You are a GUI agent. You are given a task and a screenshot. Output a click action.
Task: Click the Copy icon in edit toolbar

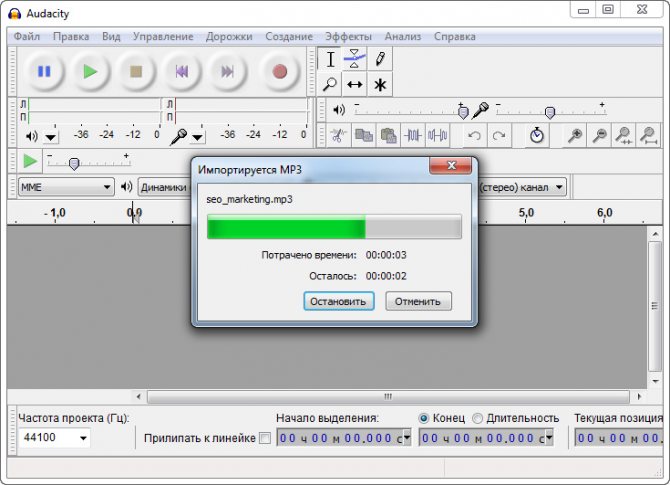click(x=364, y=135)
